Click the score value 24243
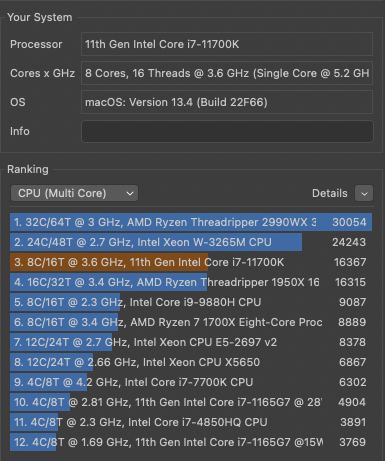This screenshot has width=385, height=461. tap(349, 242)
